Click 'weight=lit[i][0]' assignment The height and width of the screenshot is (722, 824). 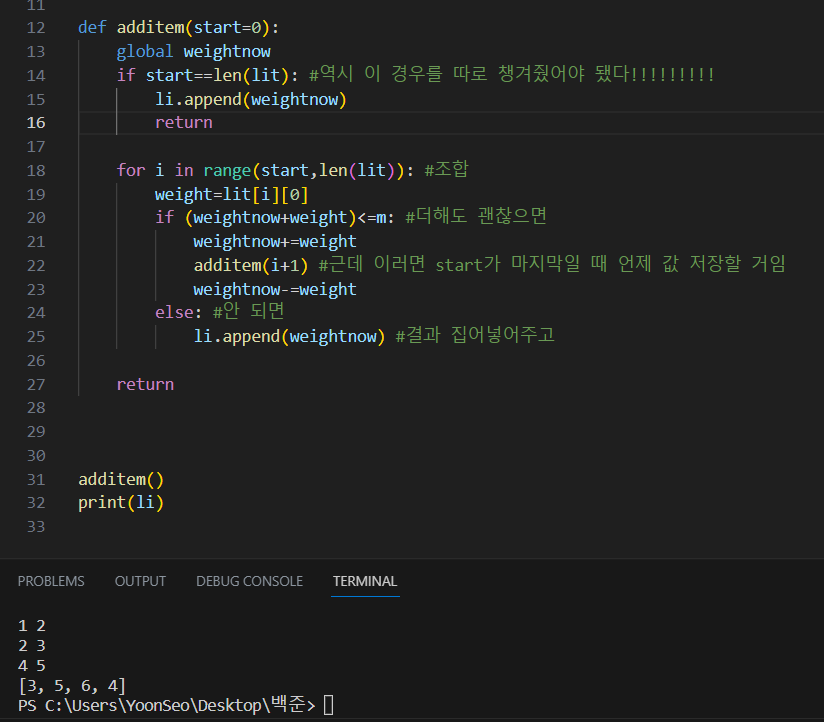(232, 194)
